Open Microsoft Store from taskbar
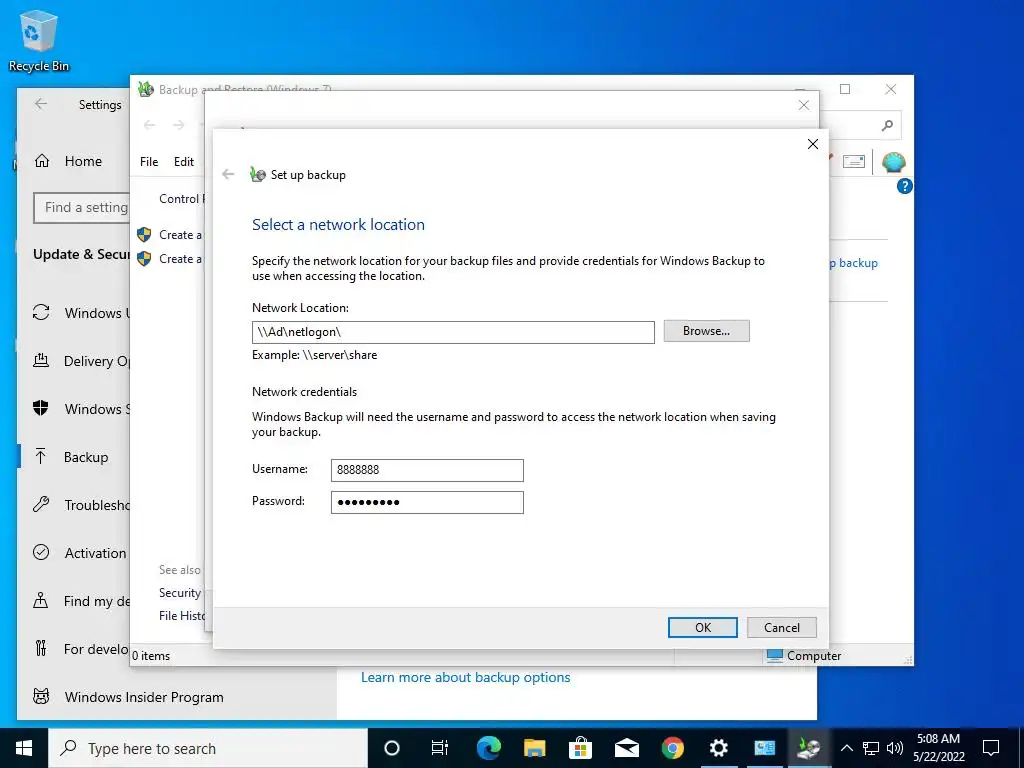This screenshot has height=768, width=1024. click(580, 748)
